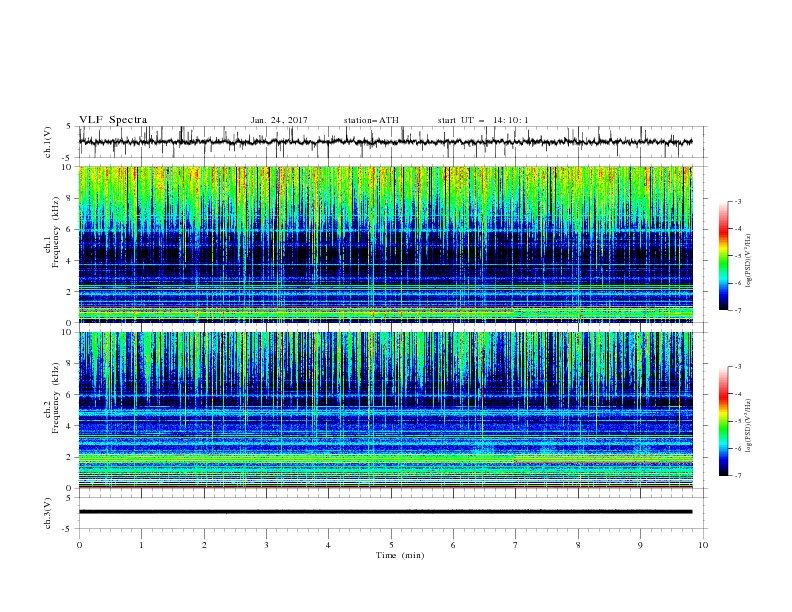Click the "7" tick on the time axis
The height and width of the screenshot is (612, 792).
(x=516, y=545)
